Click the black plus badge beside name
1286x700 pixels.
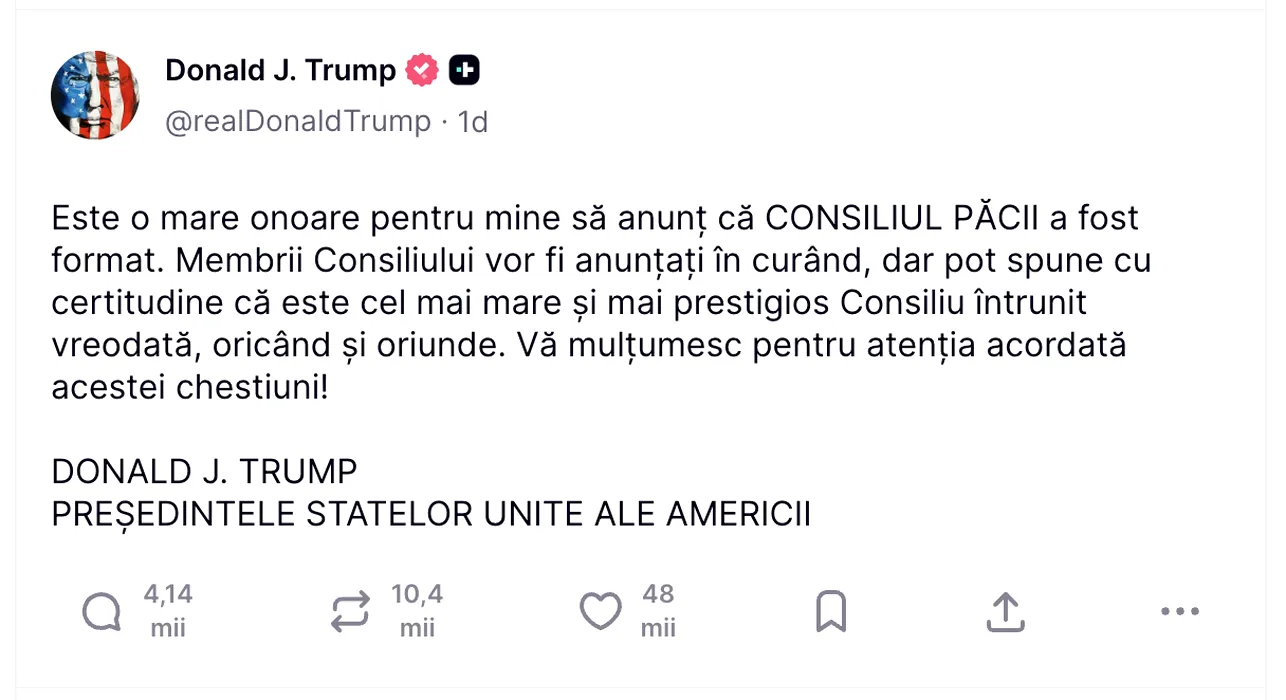464,70
